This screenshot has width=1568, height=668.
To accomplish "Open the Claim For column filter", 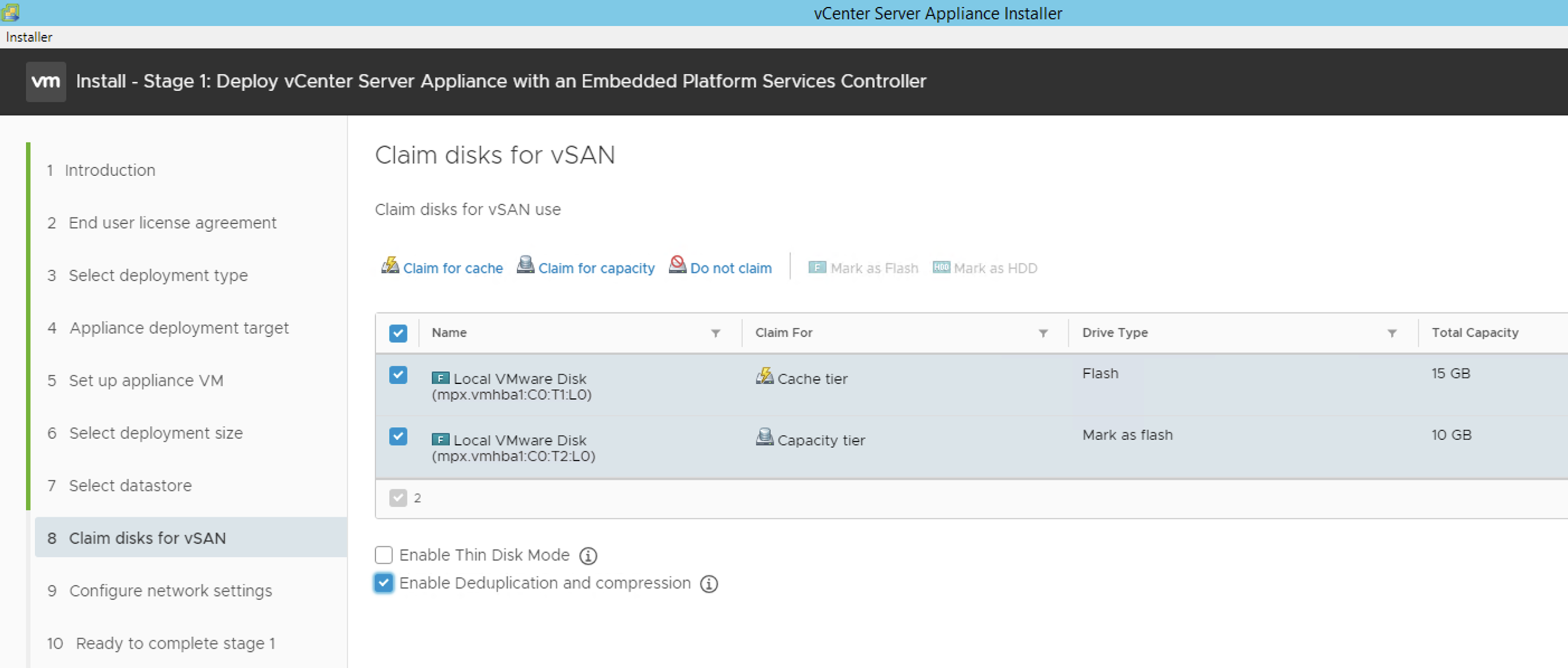I will pos(1043,333).
